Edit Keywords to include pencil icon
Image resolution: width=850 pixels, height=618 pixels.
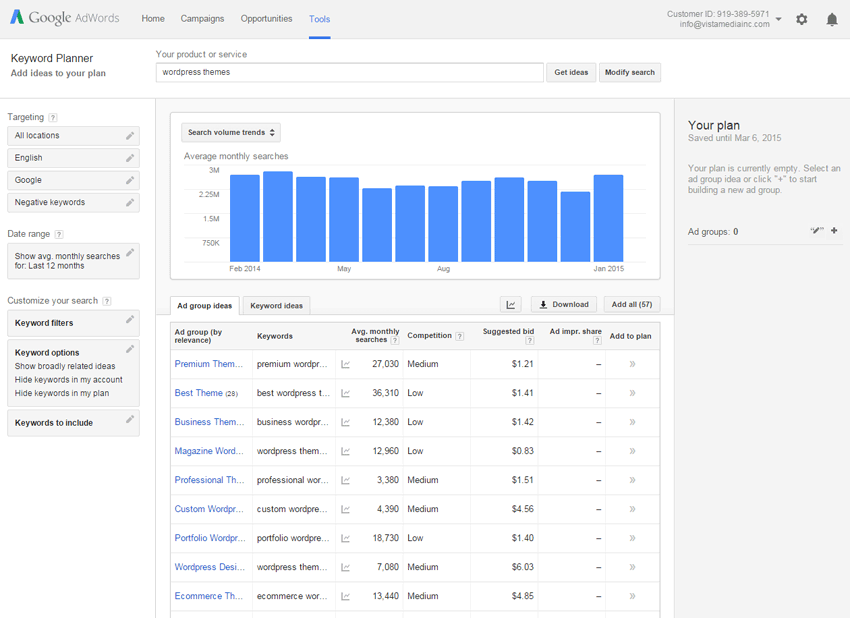130,419
